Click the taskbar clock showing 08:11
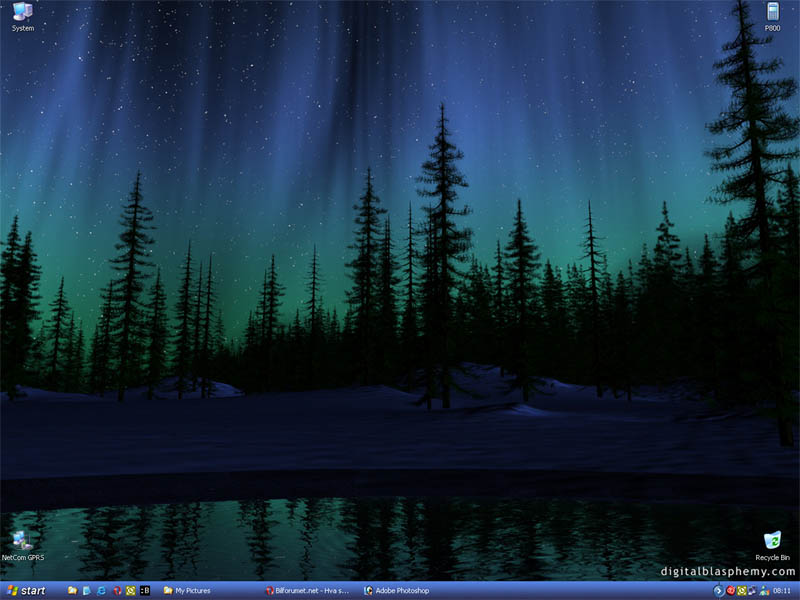Image resolution: width=800 pixels, height=600 pixels. click(x=782, y=591)
